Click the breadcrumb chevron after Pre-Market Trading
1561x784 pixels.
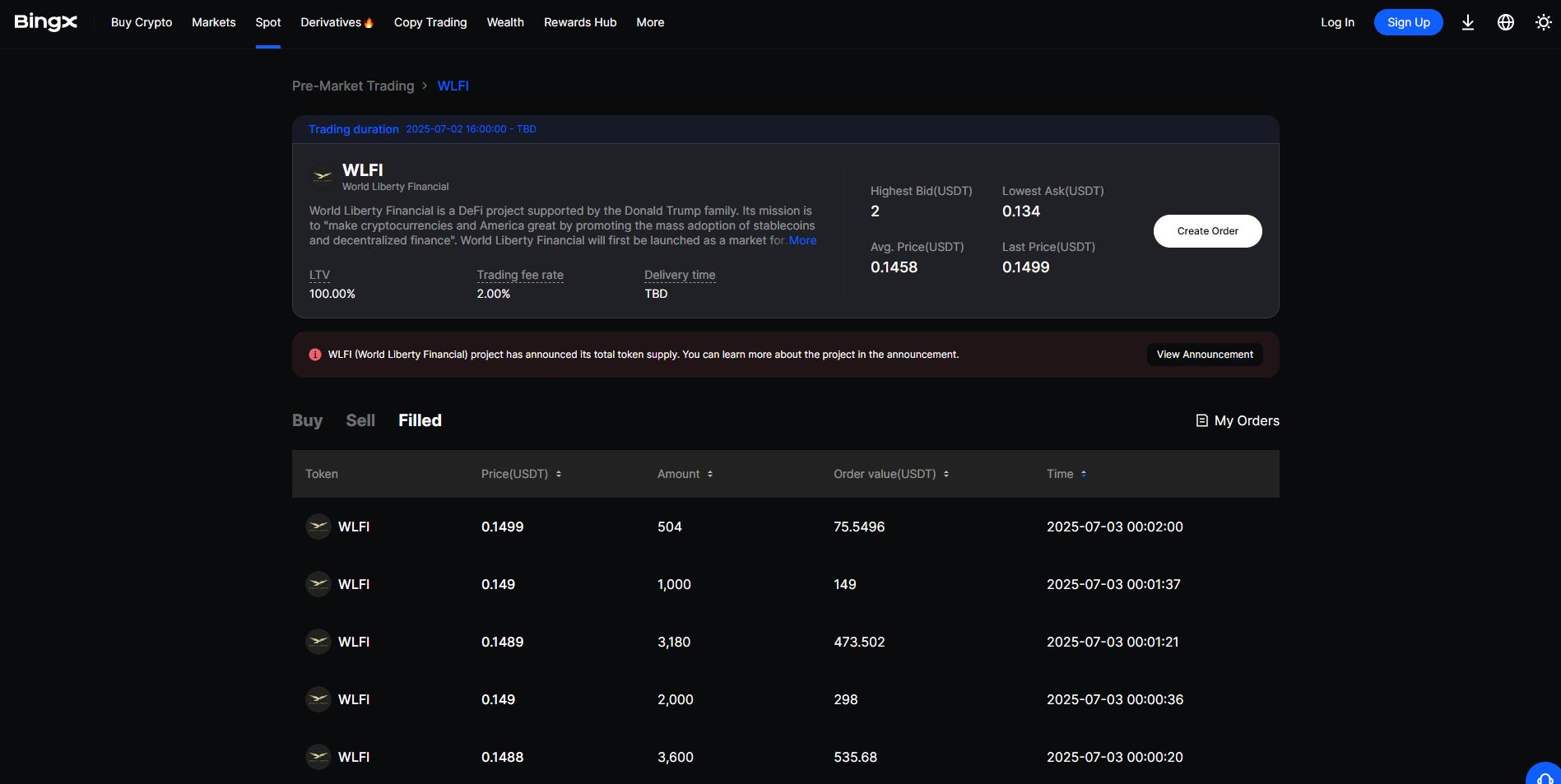[425, 86]
